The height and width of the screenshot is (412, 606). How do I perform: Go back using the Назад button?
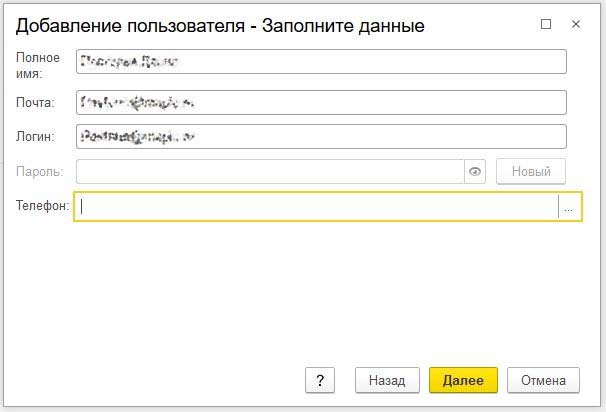click(x=387, y=380)
